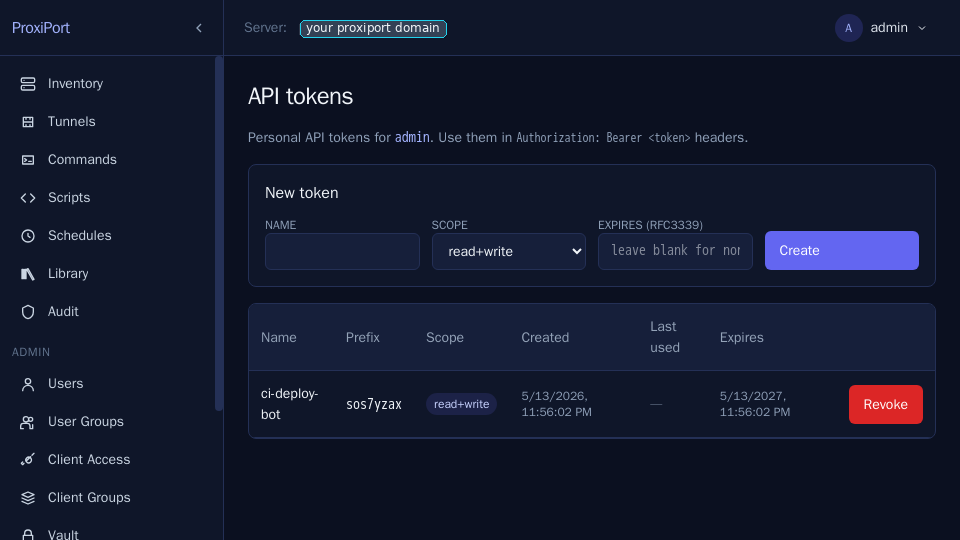Click the Expires column header
The width and height of the screenshot is (960, 540).
pos(741,337)
